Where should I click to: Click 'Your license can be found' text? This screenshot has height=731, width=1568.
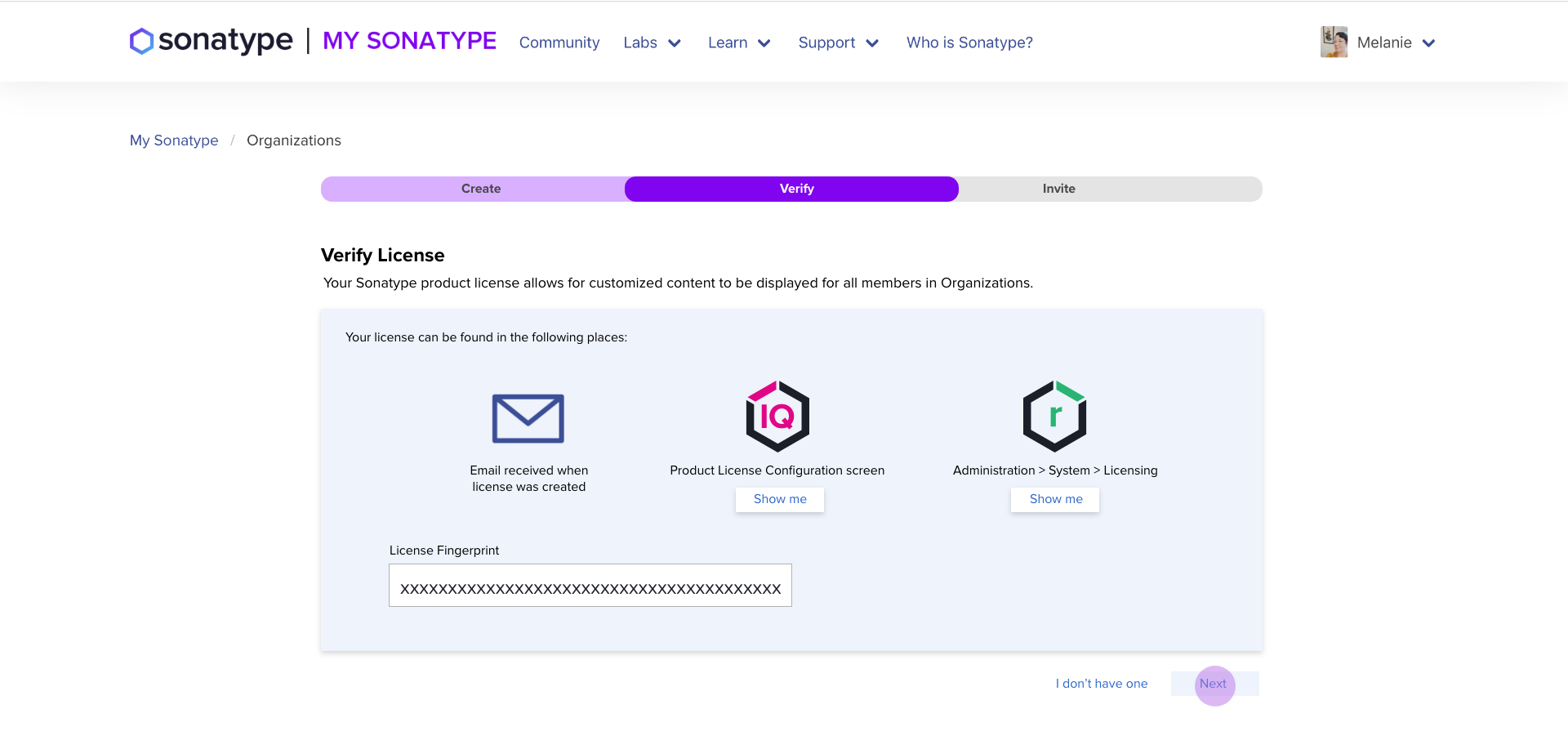486,337
